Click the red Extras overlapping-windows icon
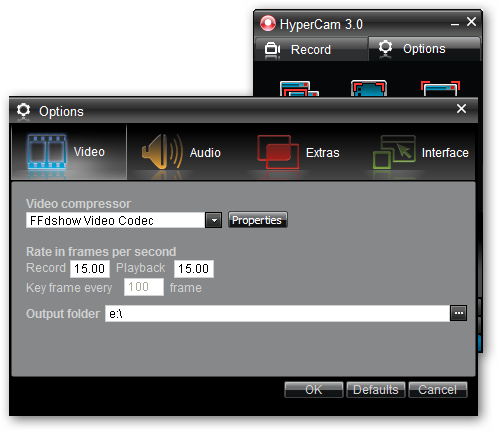The image size is (498, 431). tap(278, 152)
